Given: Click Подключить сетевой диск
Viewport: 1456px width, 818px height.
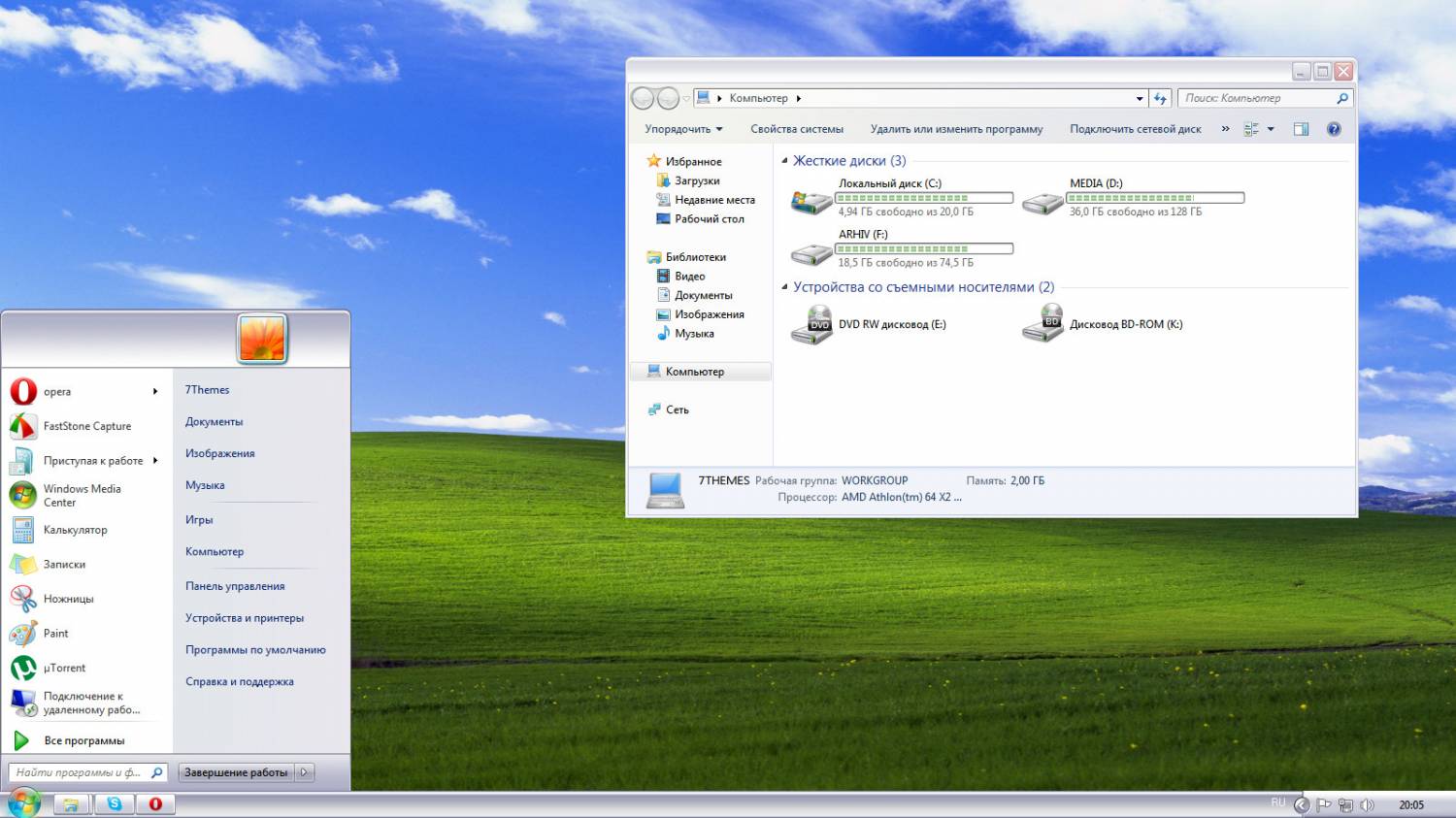Looking at the screenshot, I should [x=1135, y=129].
